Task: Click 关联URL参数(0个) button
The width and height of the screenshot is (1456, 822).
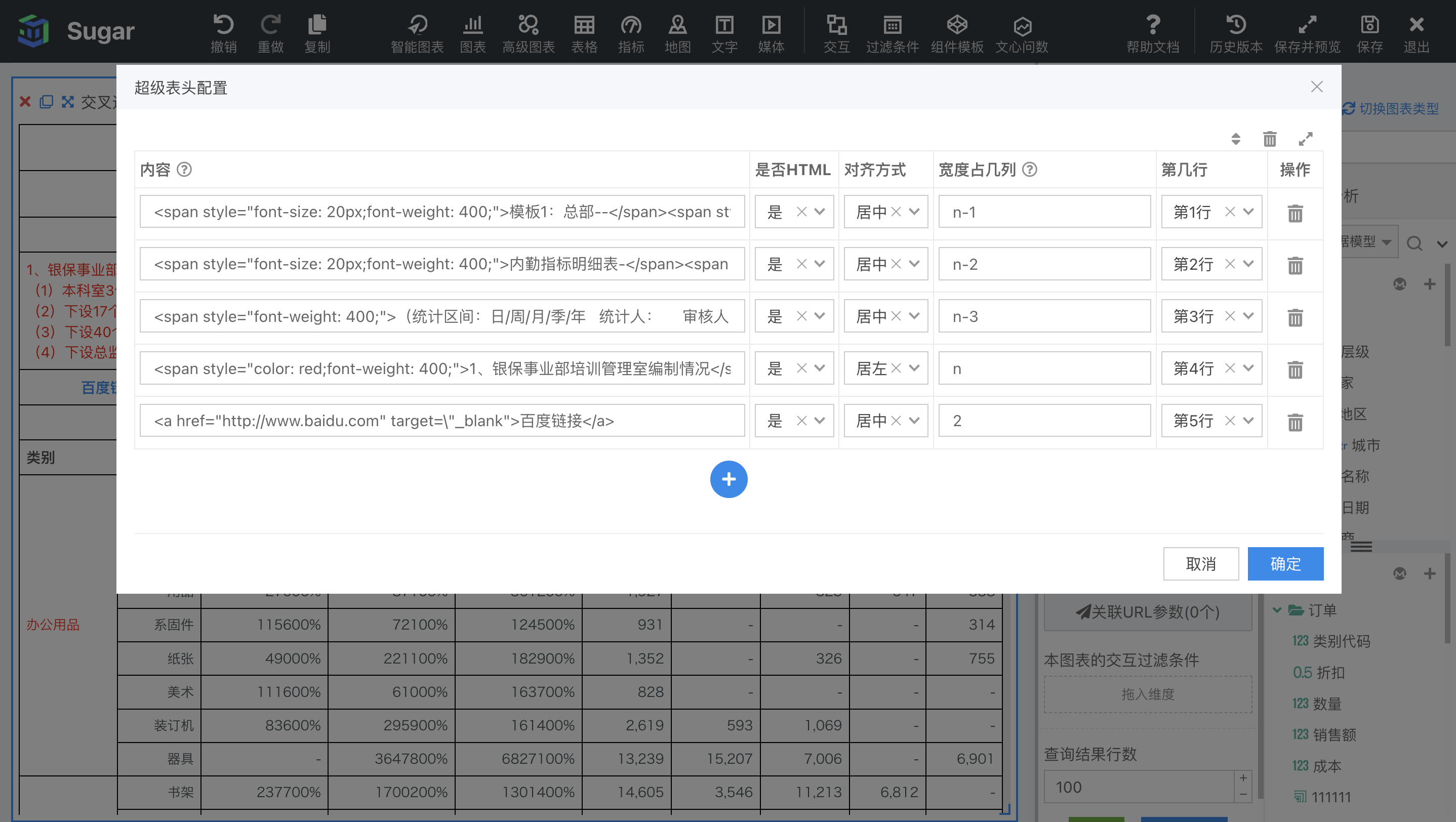Action: pos(1148,612)
